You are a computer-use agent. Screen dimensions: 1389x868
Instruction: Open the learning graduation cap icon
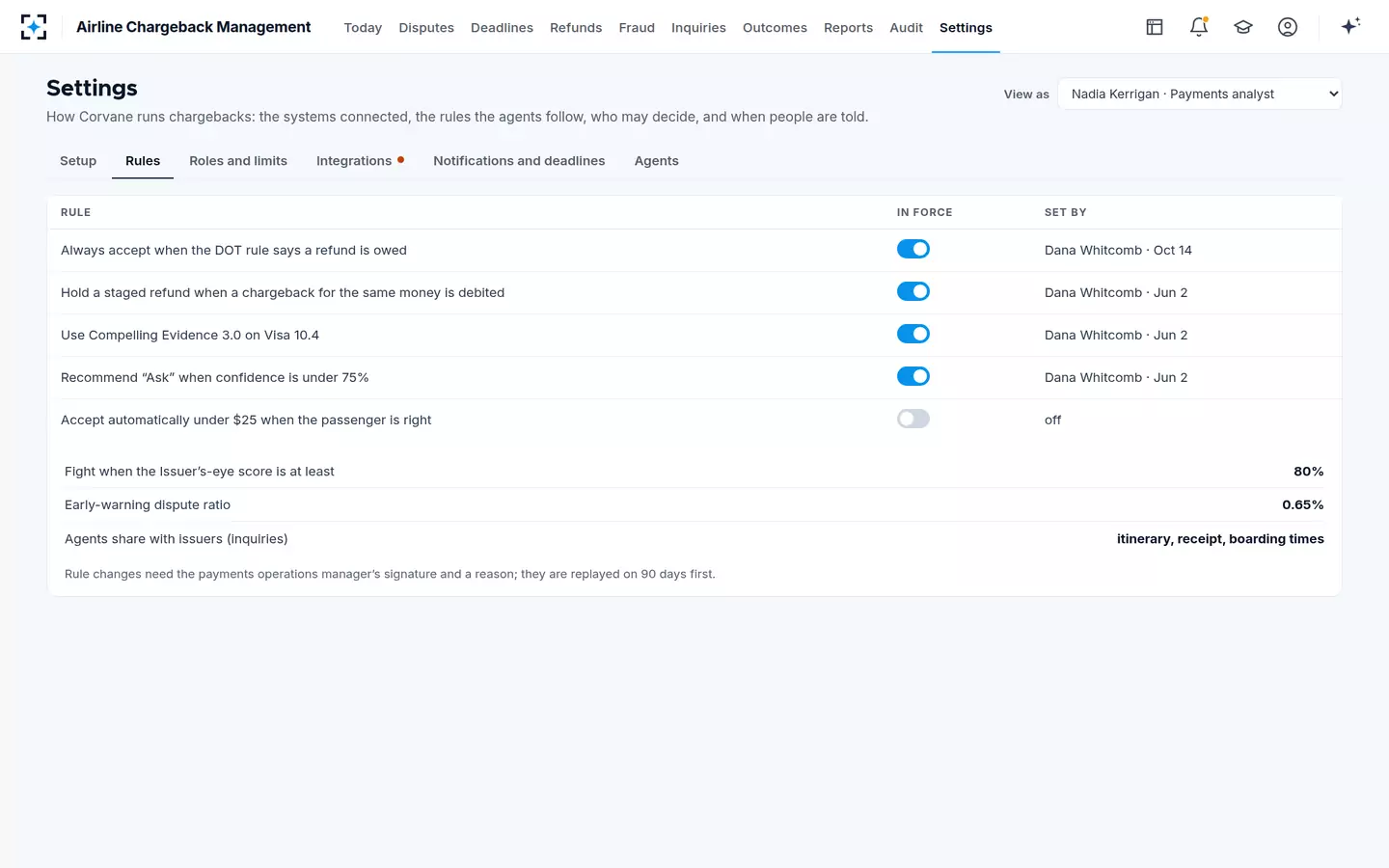click(1243, 27)
